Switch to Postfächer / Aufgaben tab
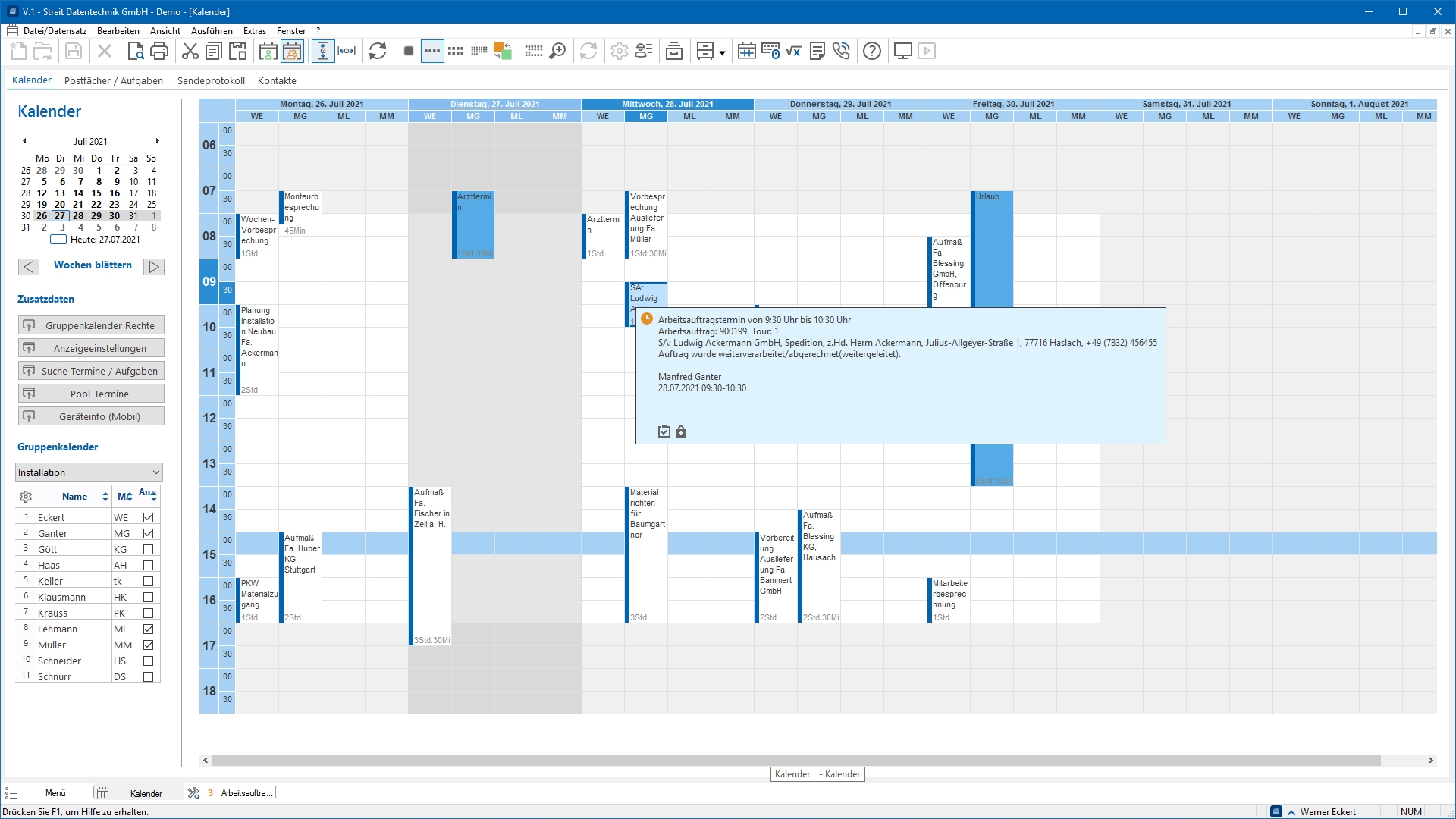1456x819 pixels. [114, 80]
